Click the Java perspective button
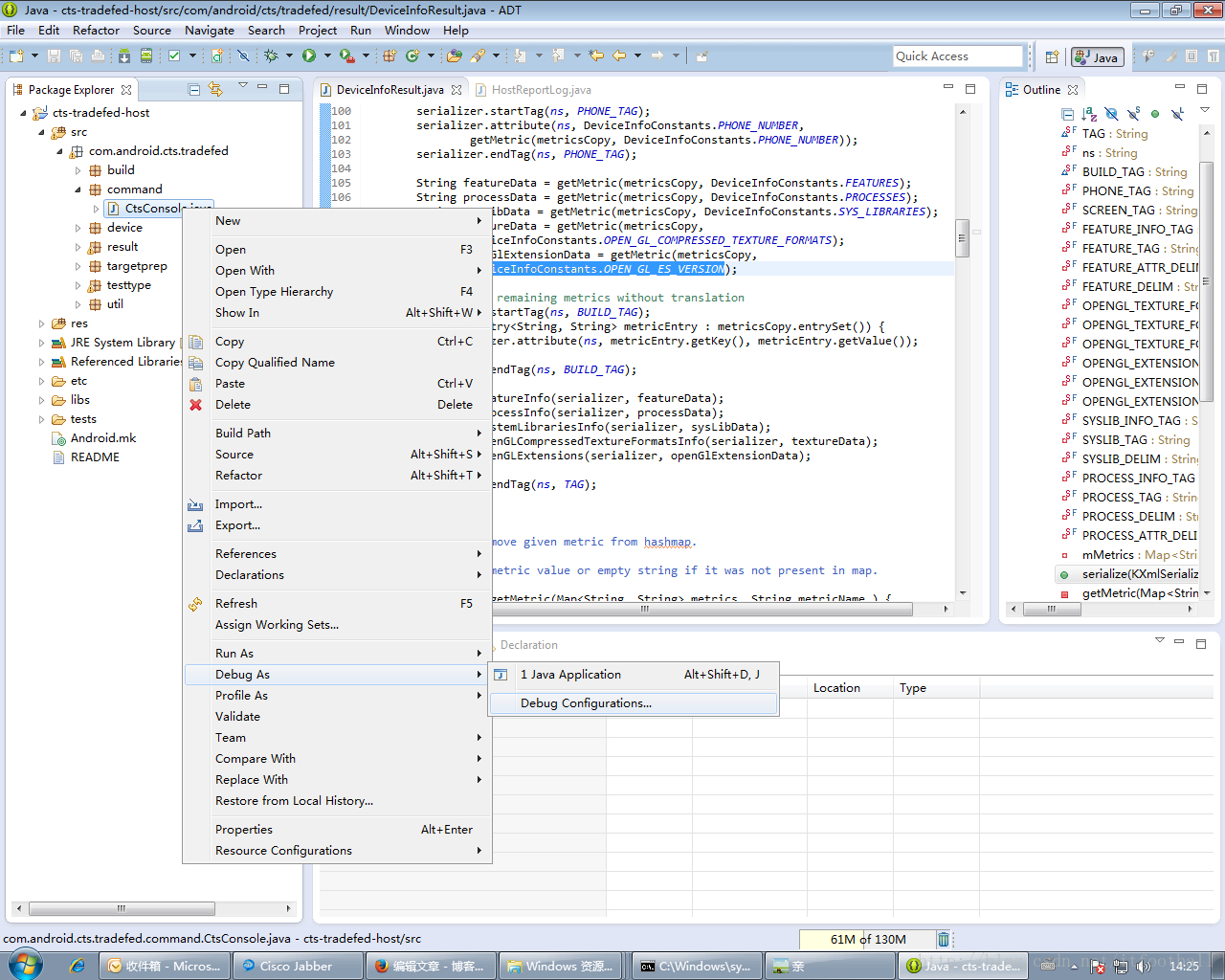1225x980 pixels. [x=1097, y=57]
